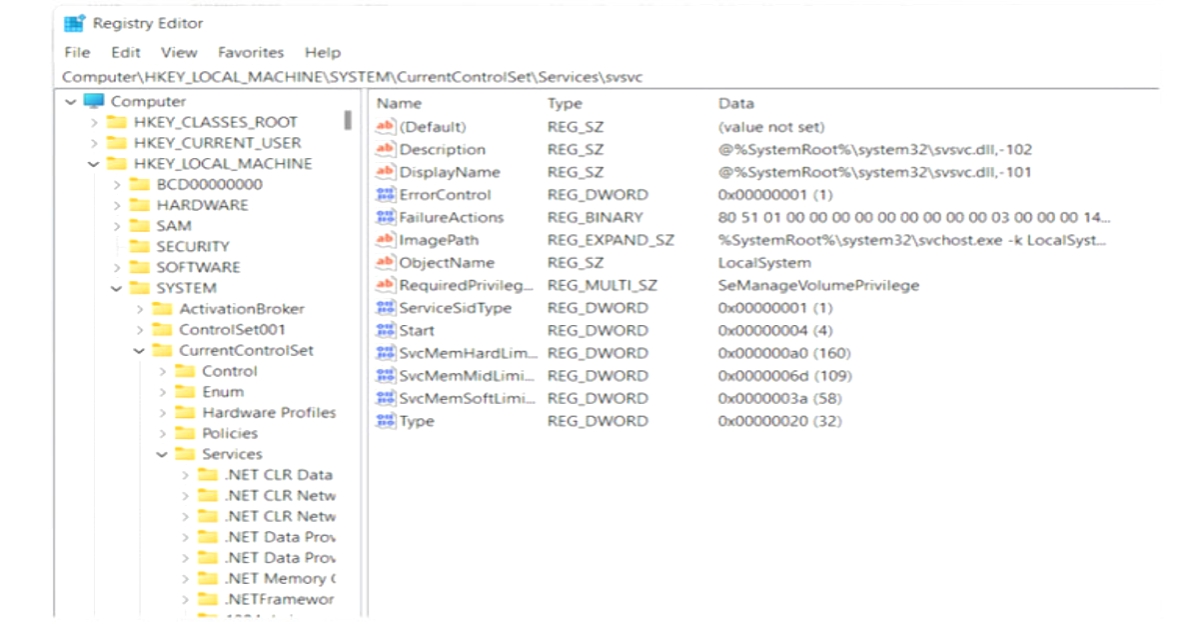The width and height of the screenshot is (1200, 628).
Task: Expand the HARDWARE key
Action: tap(116, 205)
